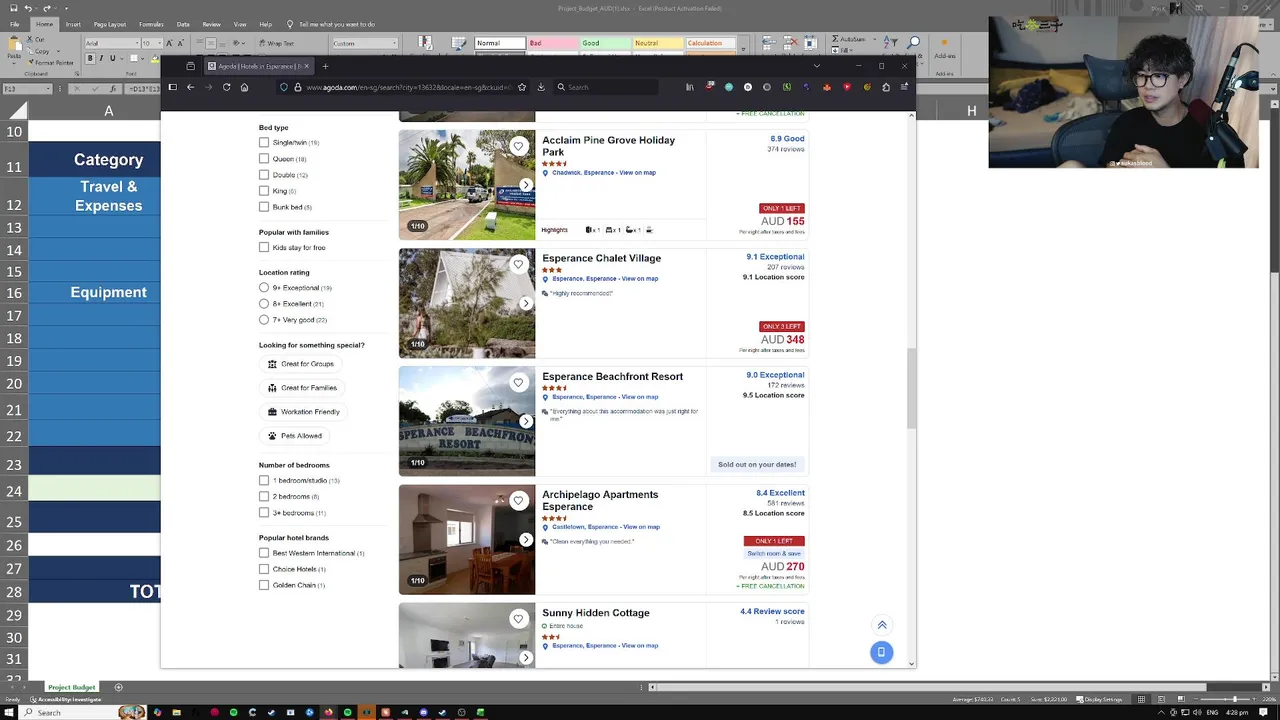Check the Queen bed type filter
1280x720 pixels.
click(x=264, y=159)
